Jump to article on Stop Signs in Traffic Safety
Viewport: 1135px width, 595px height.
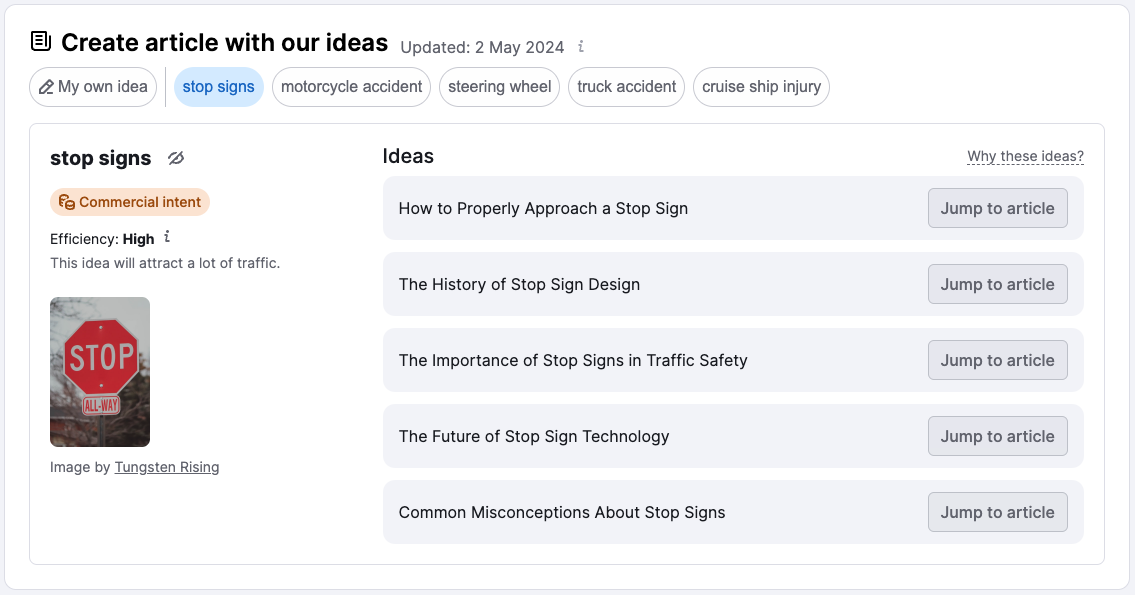point(997,360)
